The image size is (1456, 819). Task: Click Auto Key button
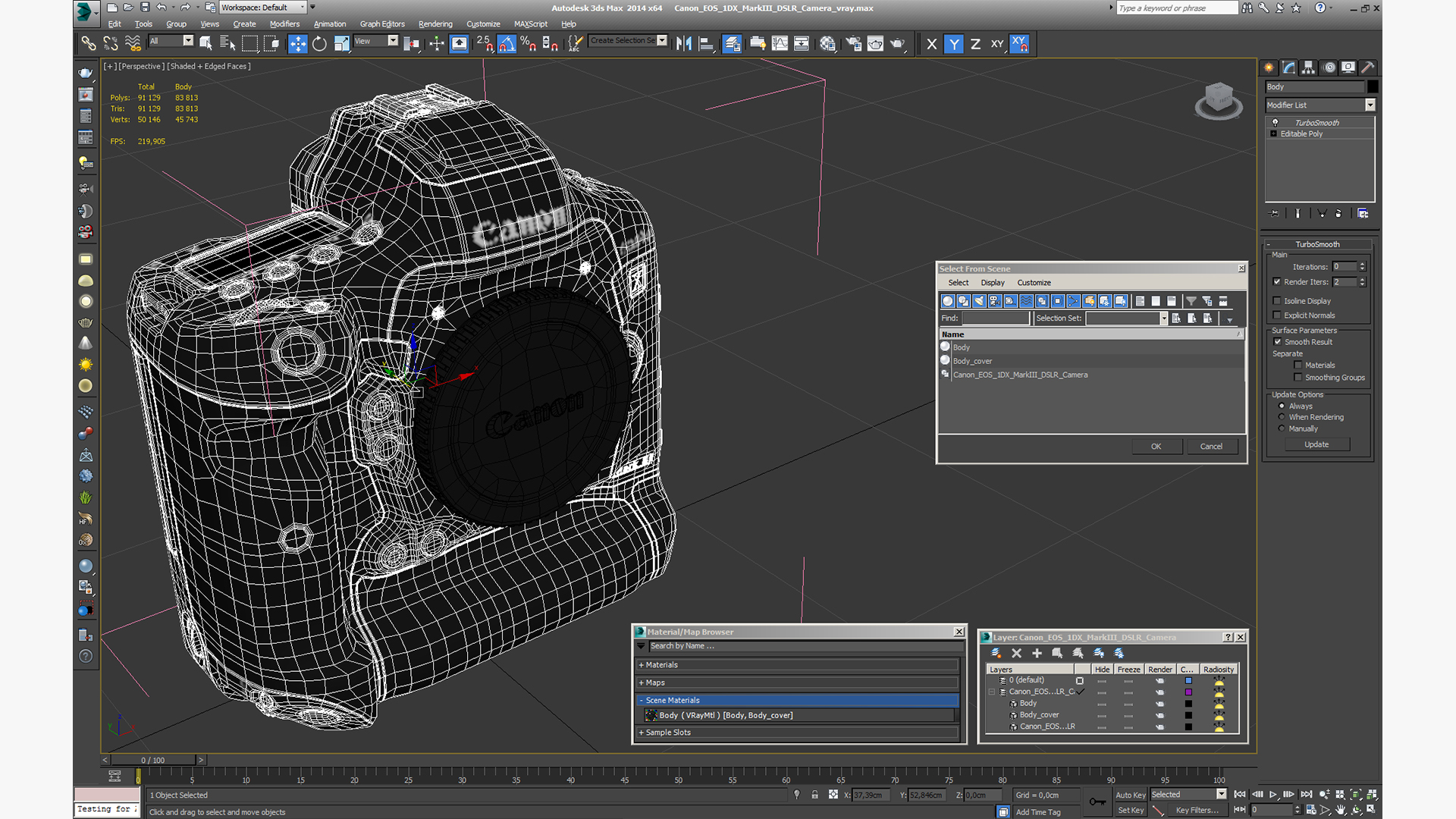pos(1130,795)
